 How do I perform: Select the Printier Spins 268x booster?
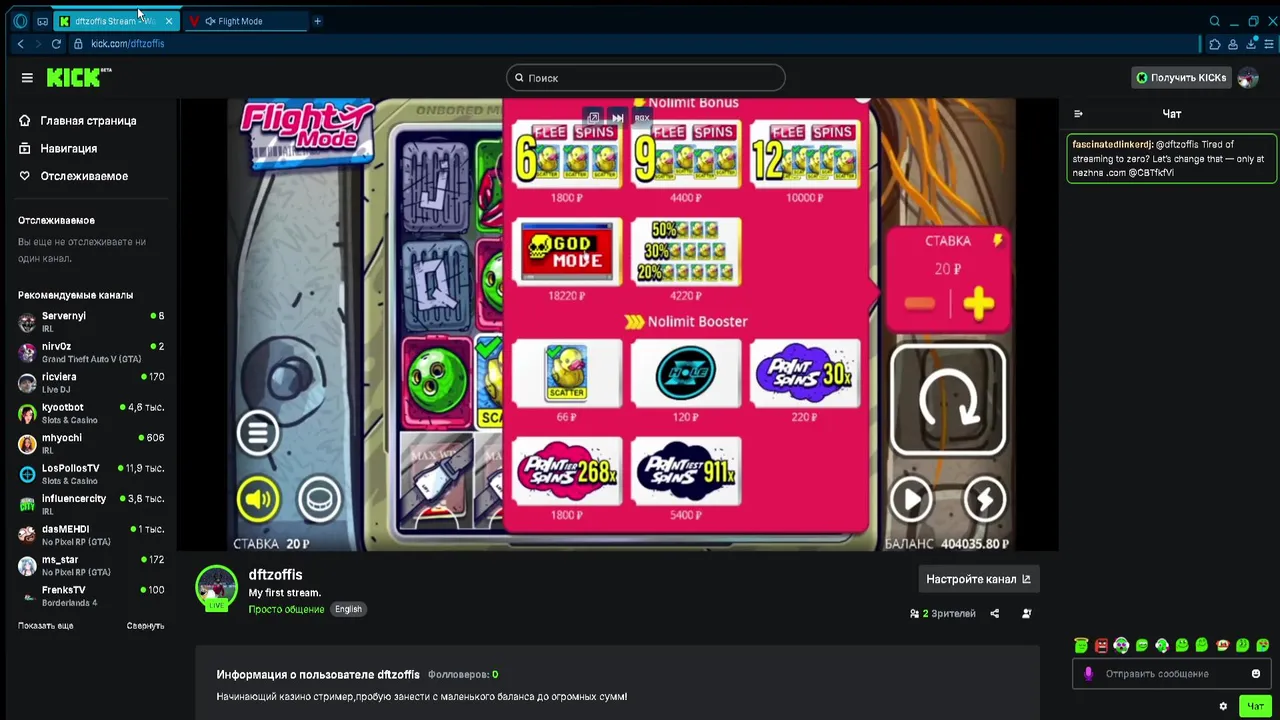click(x=566, y=471)
